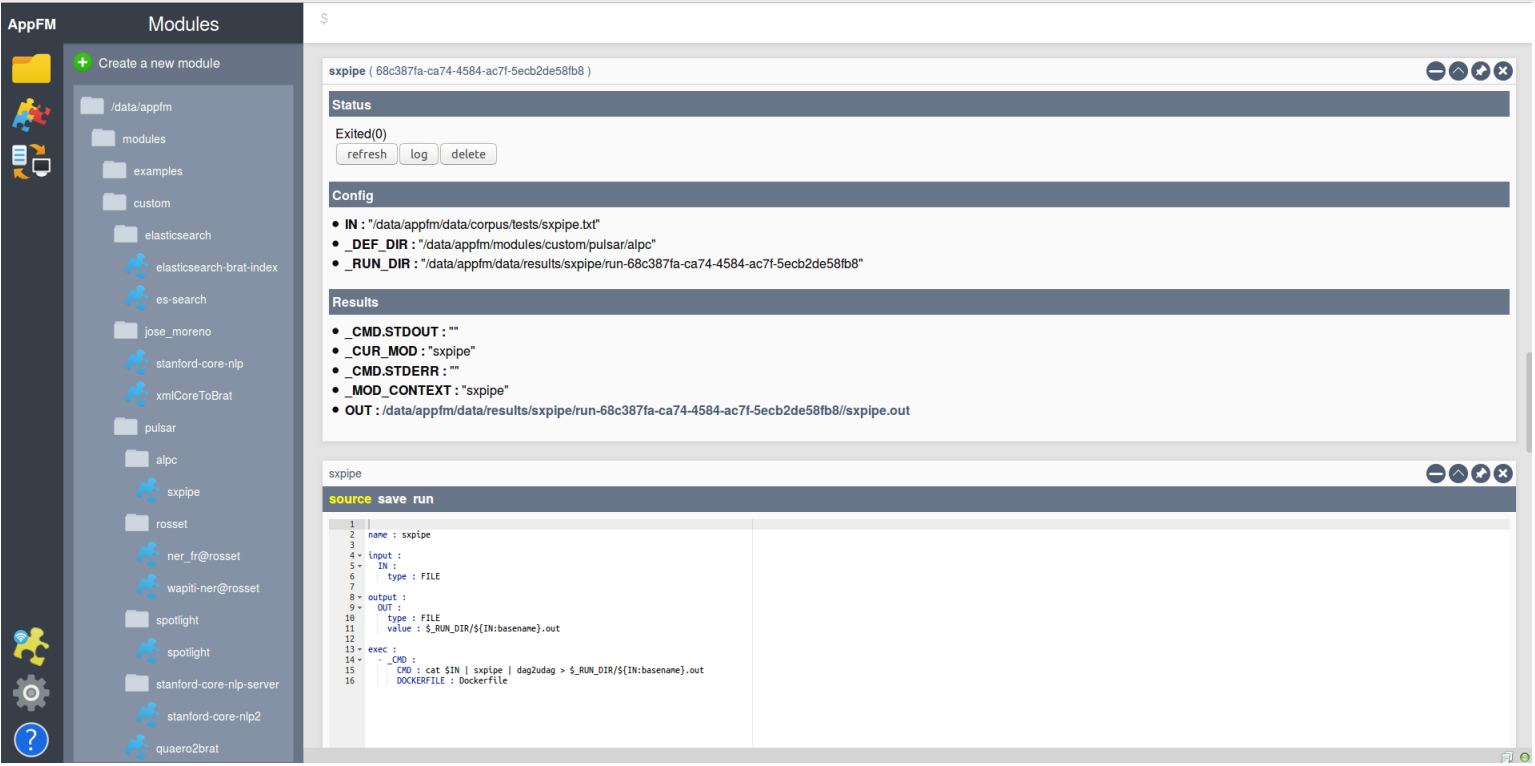Fold the exec block at line 13

[x=359, y=649]
